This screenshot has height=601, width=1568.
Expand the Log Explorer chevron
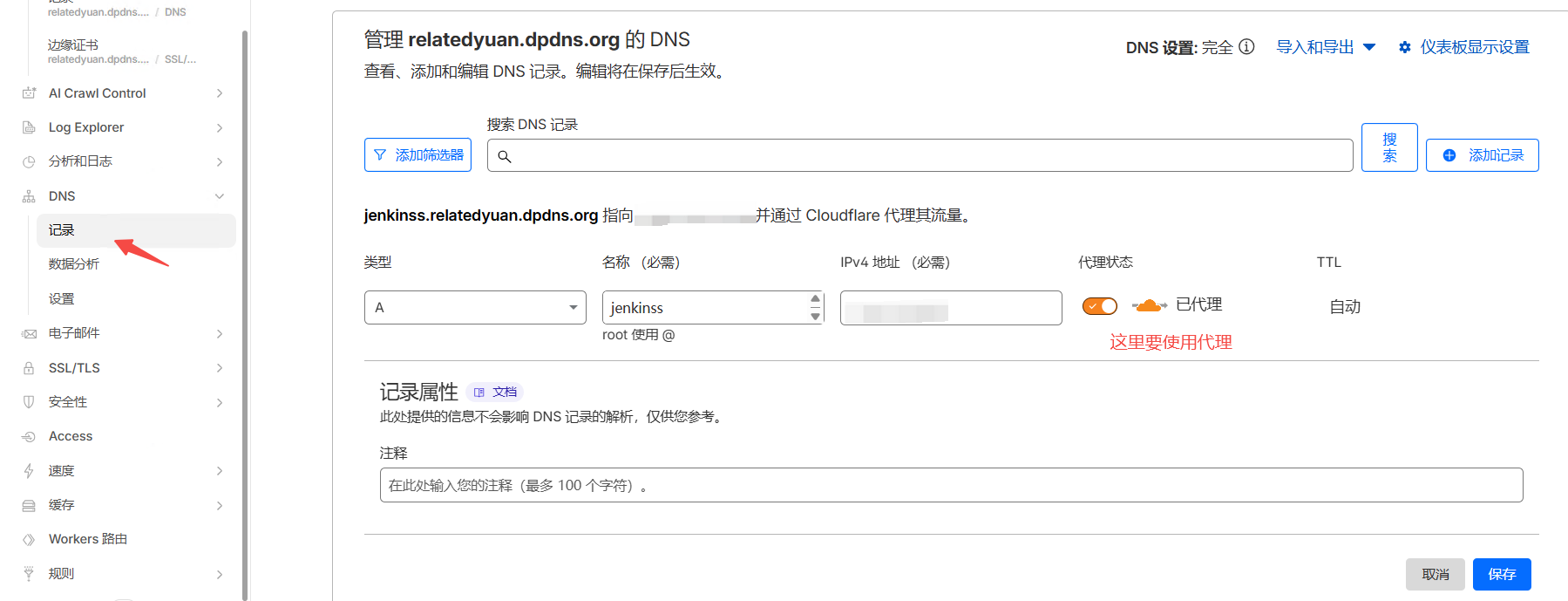pyautogui.click(x=220, y=127)
